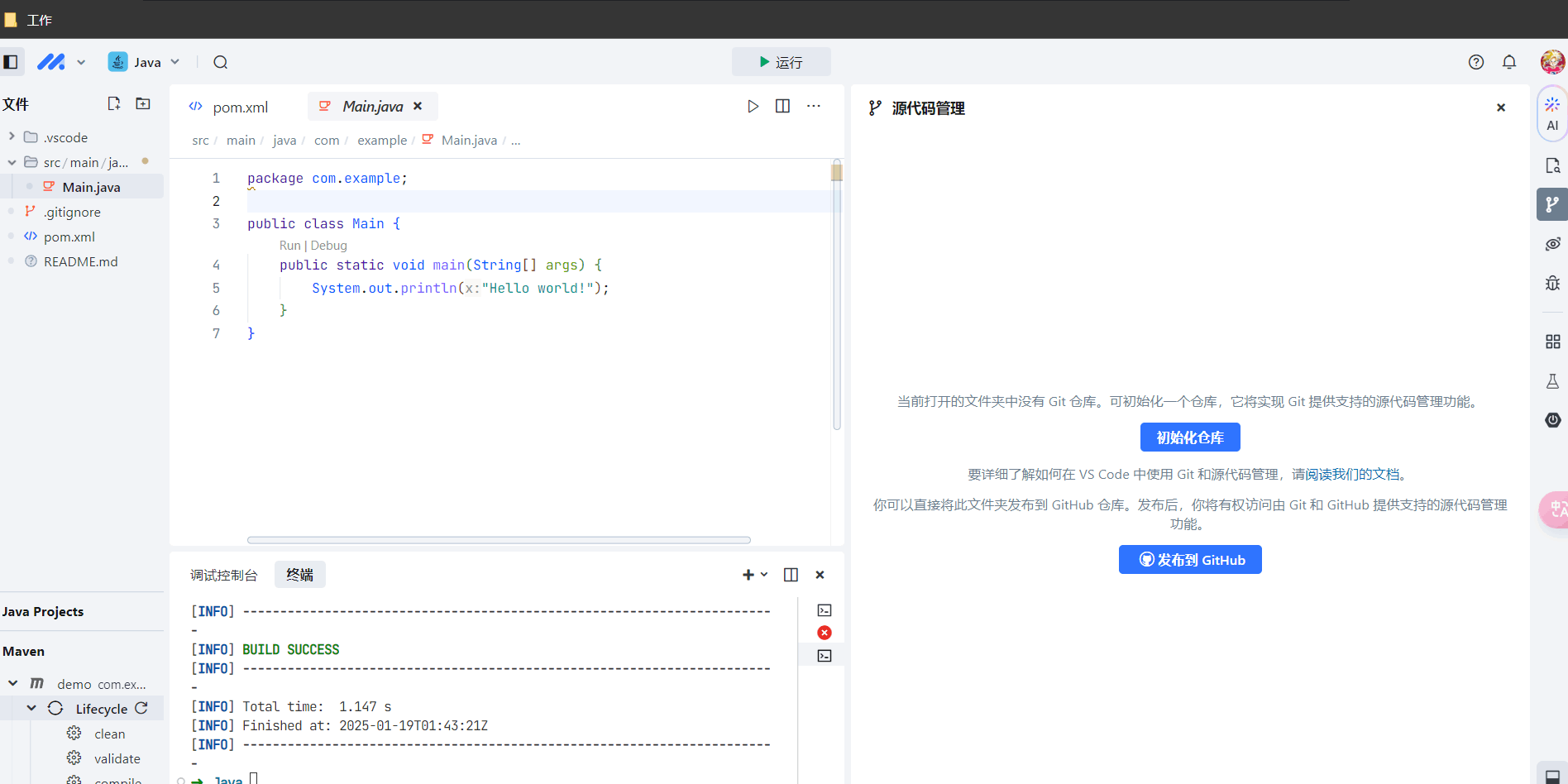Screen dimensions: 1568x784
Task: Run the Maven clean goal
Action: (109, 734)
